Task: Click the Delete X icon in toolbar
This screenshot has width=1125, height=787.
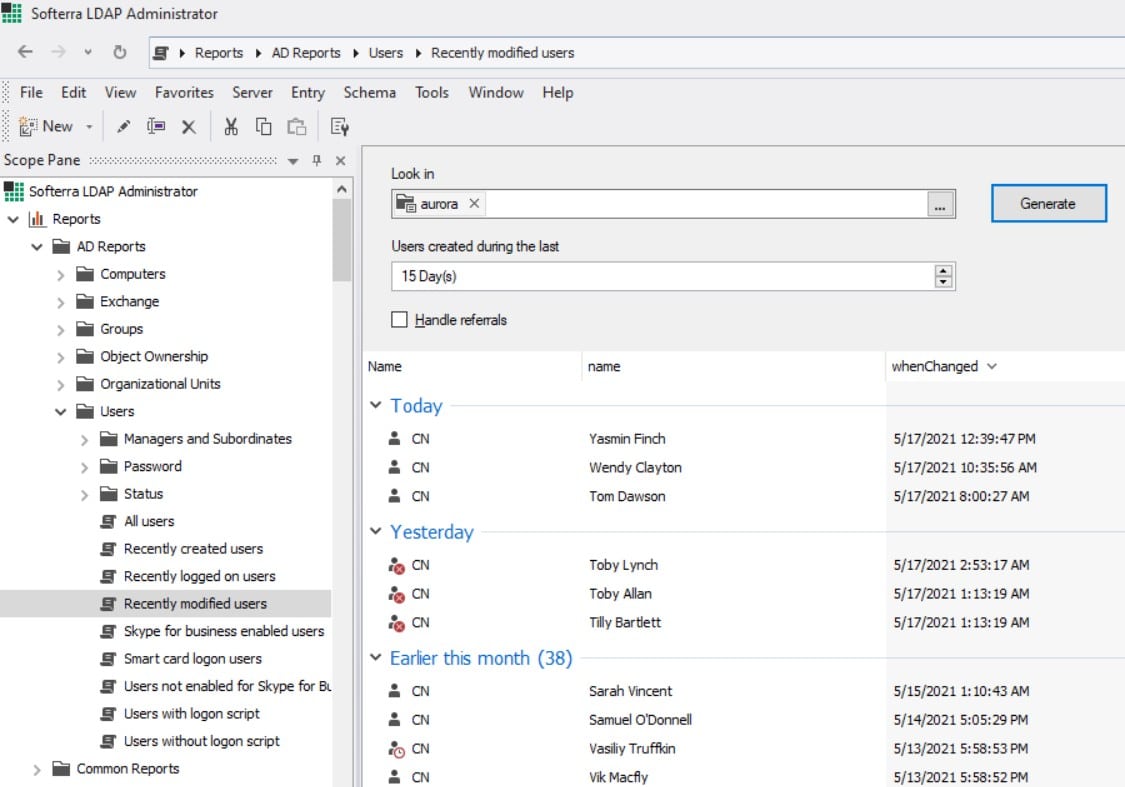Action: [188, 126]
